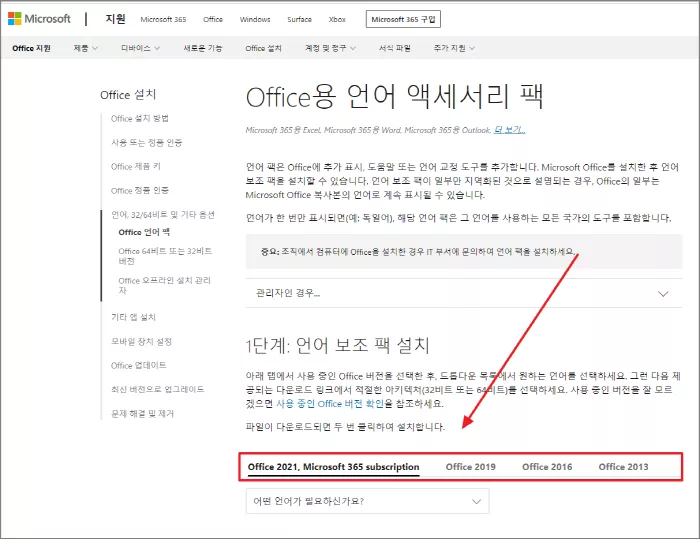Expand the 관리자인 경우 section
Screen dimensions: 700x539
[464, 293]
